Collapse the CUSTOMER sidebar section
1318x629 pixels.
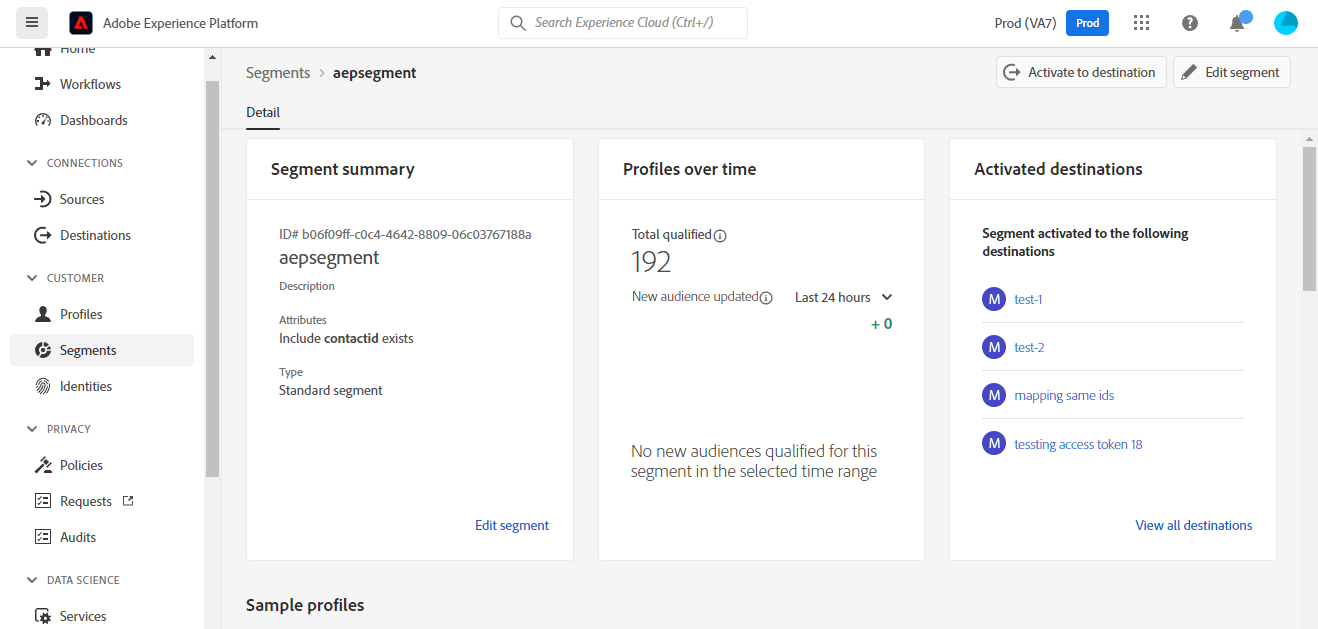coord(32,278)
